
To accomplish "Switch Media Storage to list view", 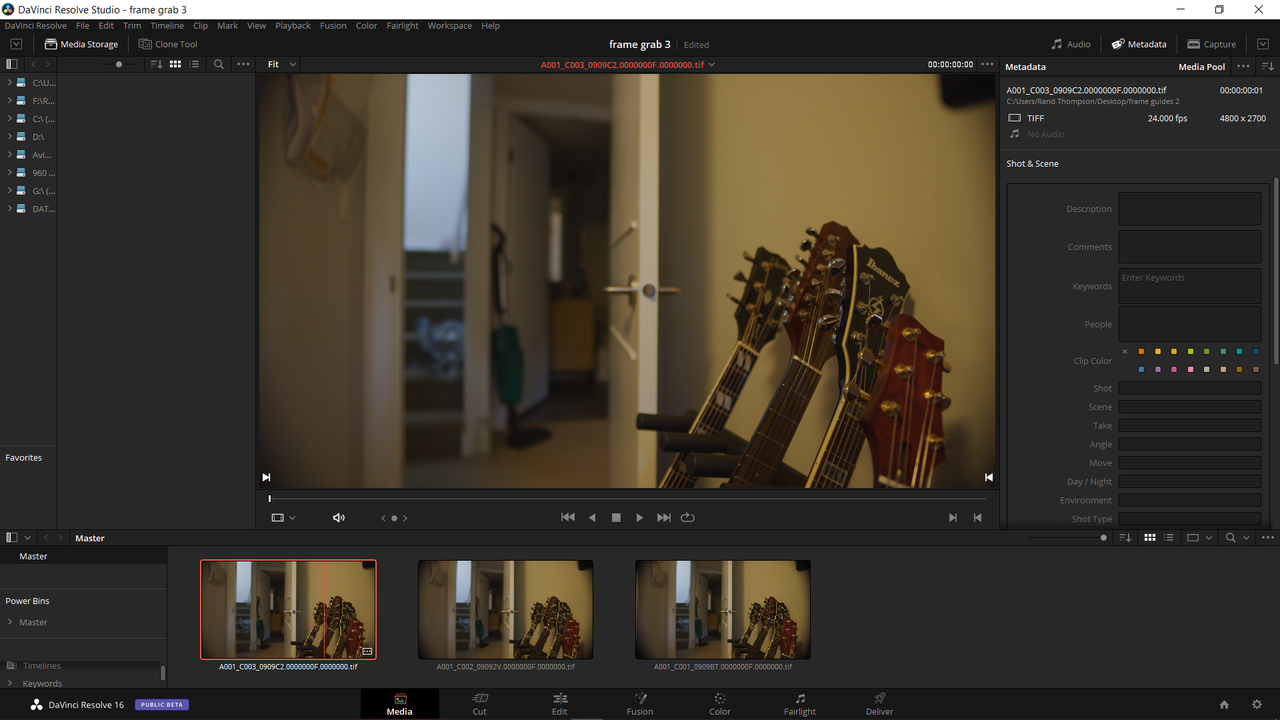I will coord(194,64).
